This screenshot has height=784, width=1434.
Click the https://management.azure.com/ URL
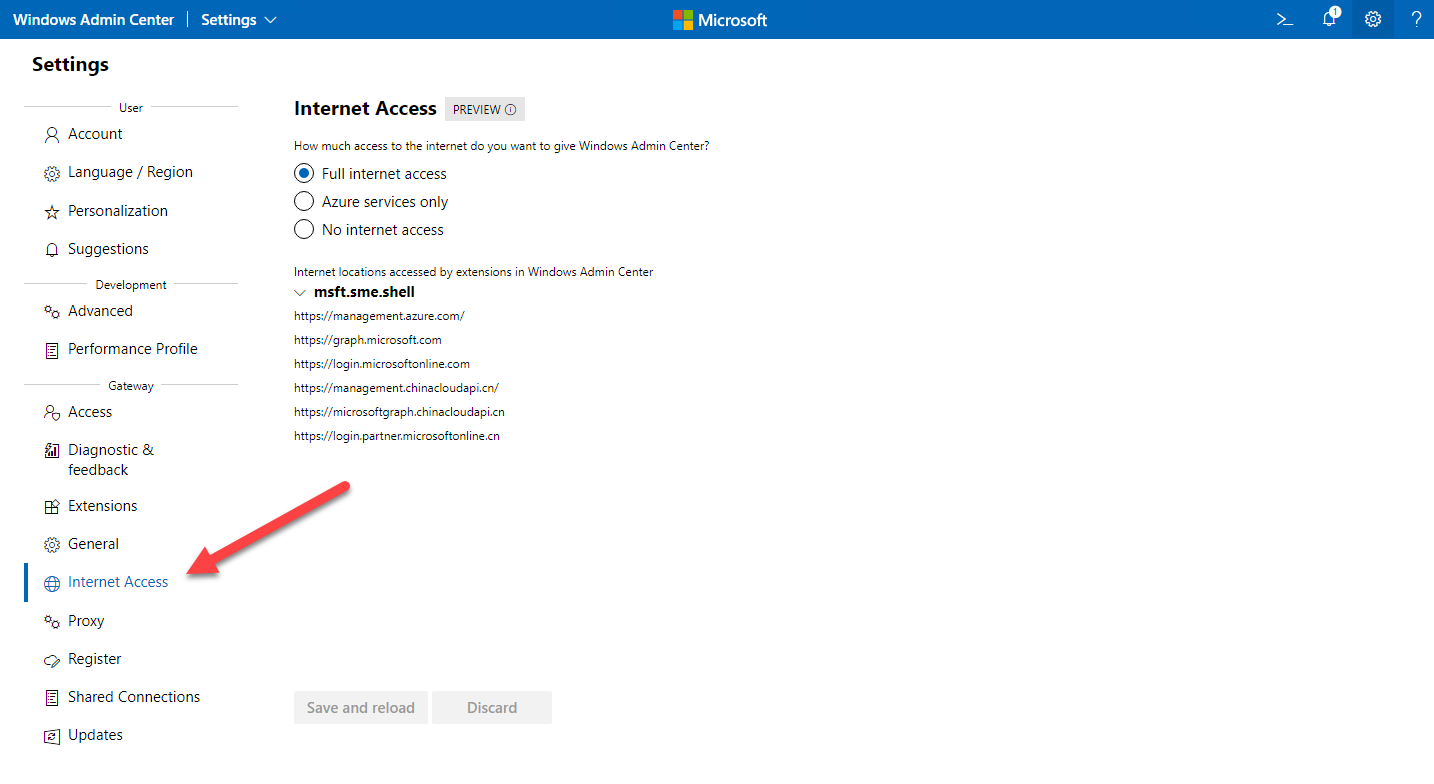[379, 316]
